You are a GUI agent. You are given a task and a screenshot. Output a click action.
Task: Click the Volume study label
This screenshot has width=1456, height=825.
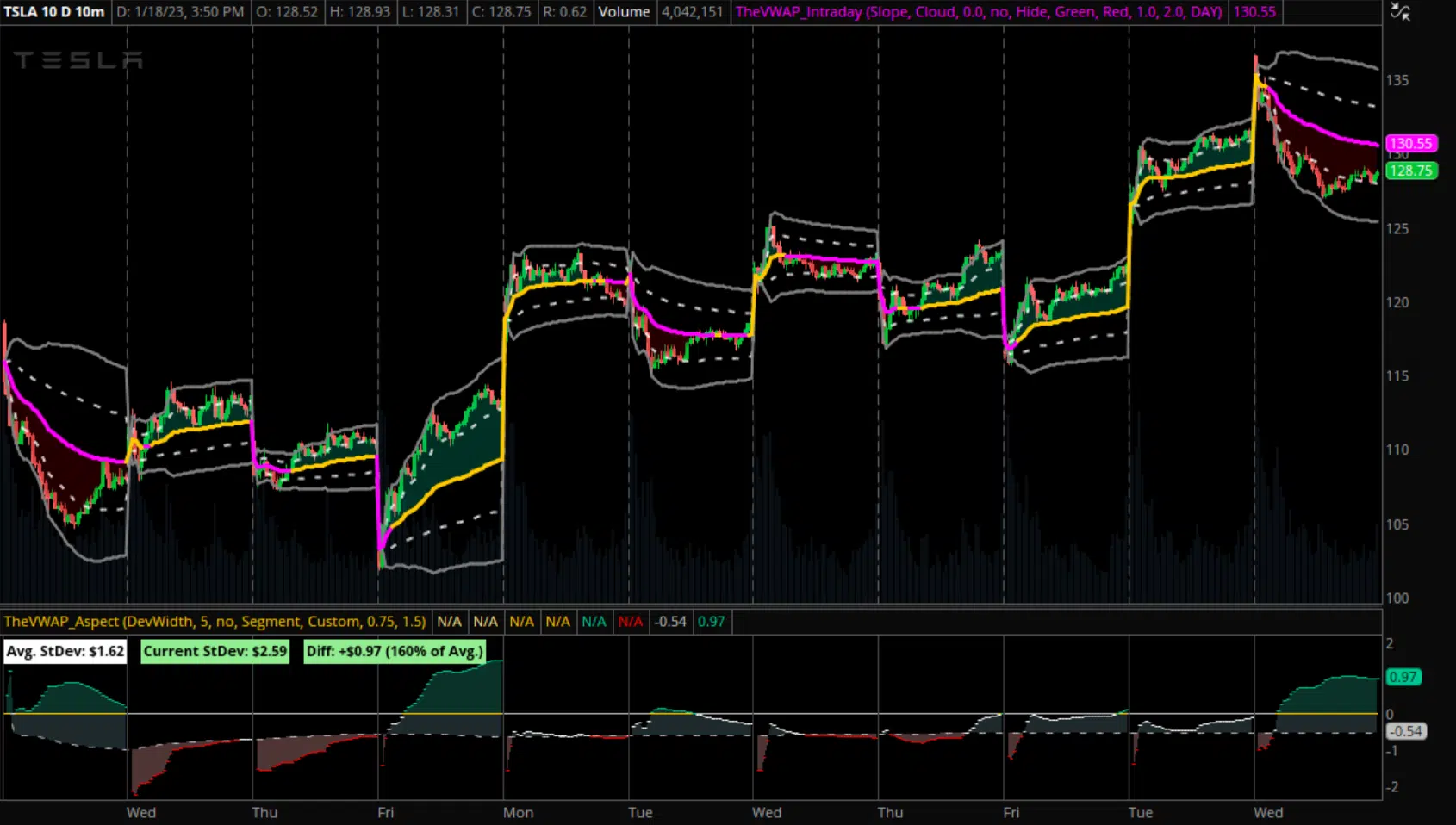click(x=624, y=12)
